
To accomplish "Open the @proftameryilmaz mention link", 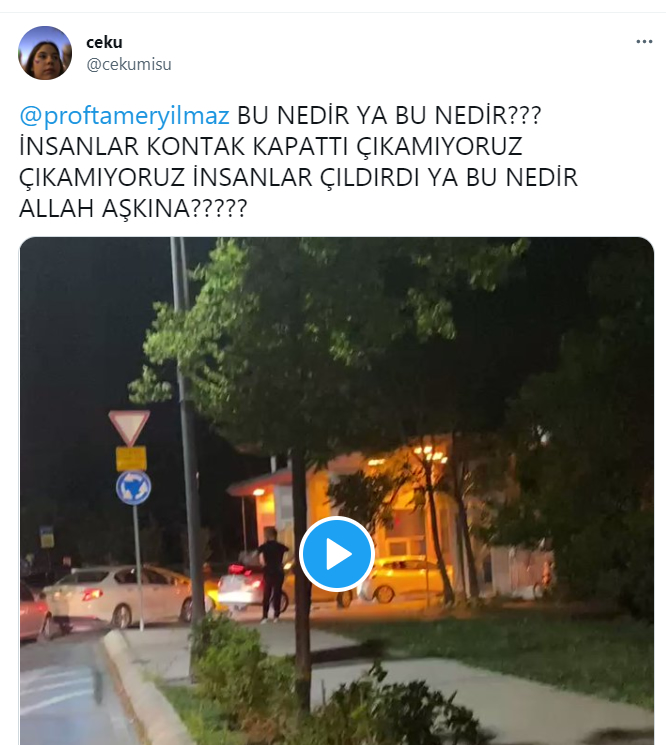I will tap(124, 115).
